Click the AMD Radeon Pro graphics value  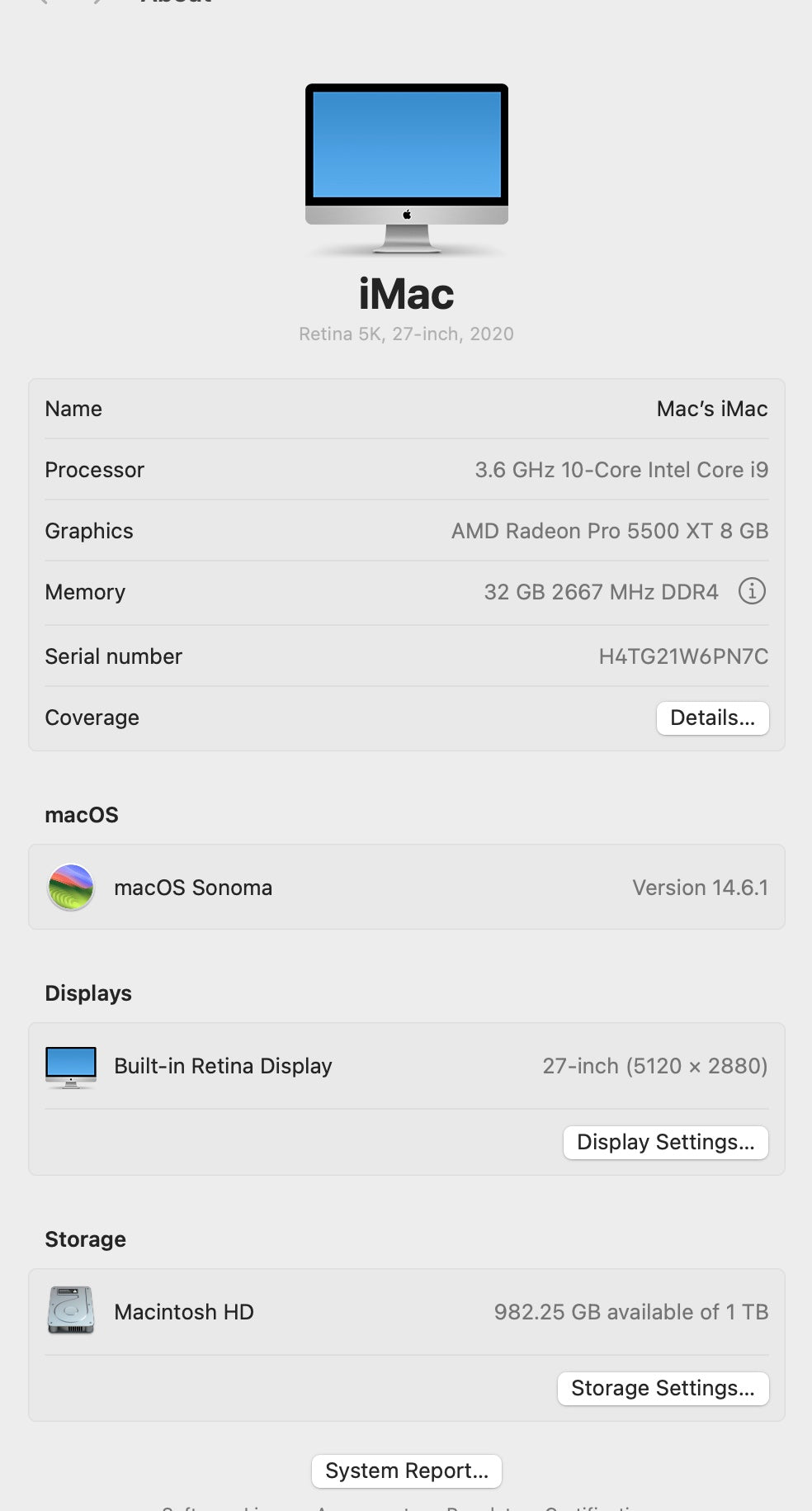coord(609,531)
